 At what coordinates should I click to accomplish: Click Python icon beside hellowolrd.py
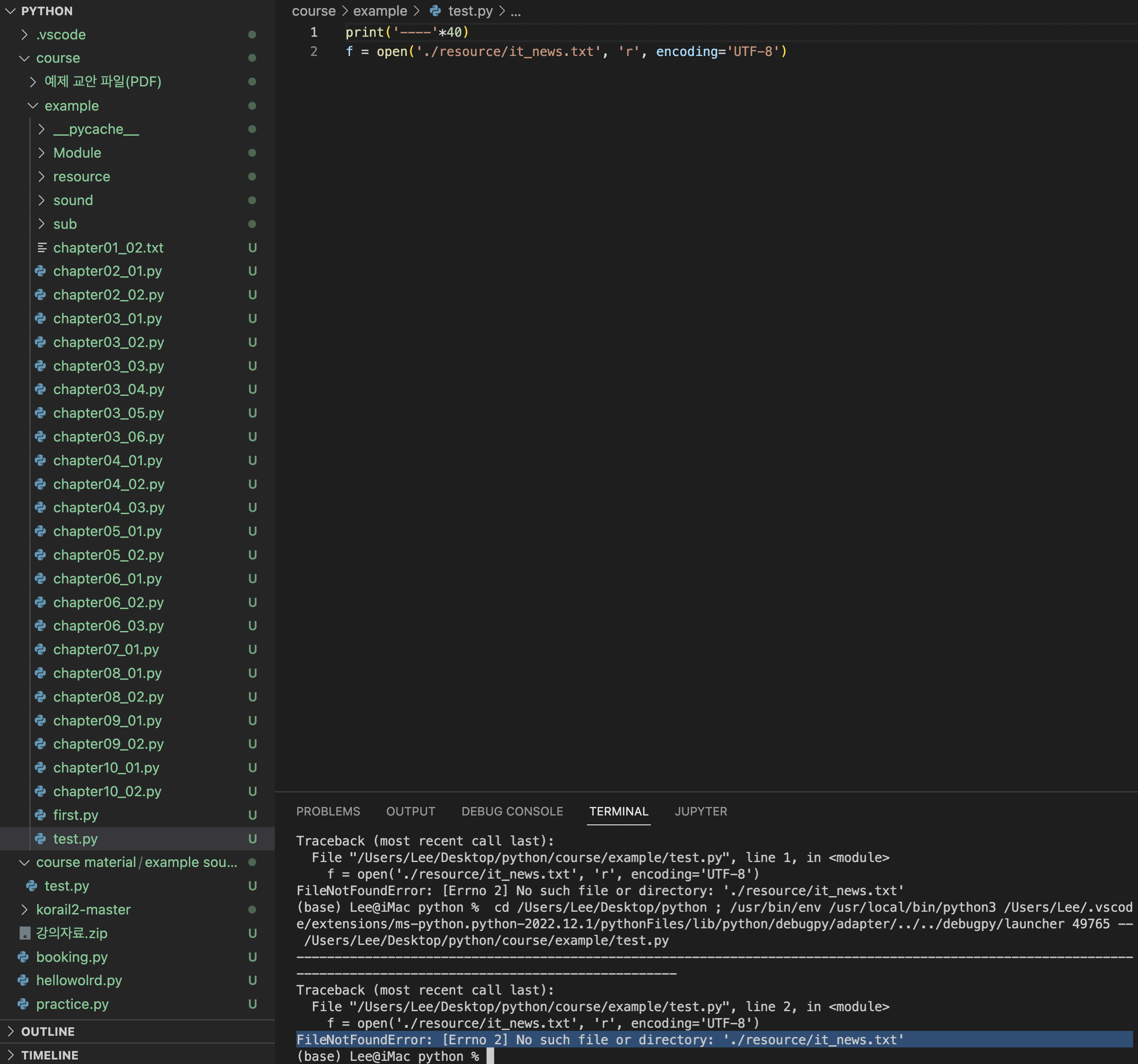click(23, 980)
